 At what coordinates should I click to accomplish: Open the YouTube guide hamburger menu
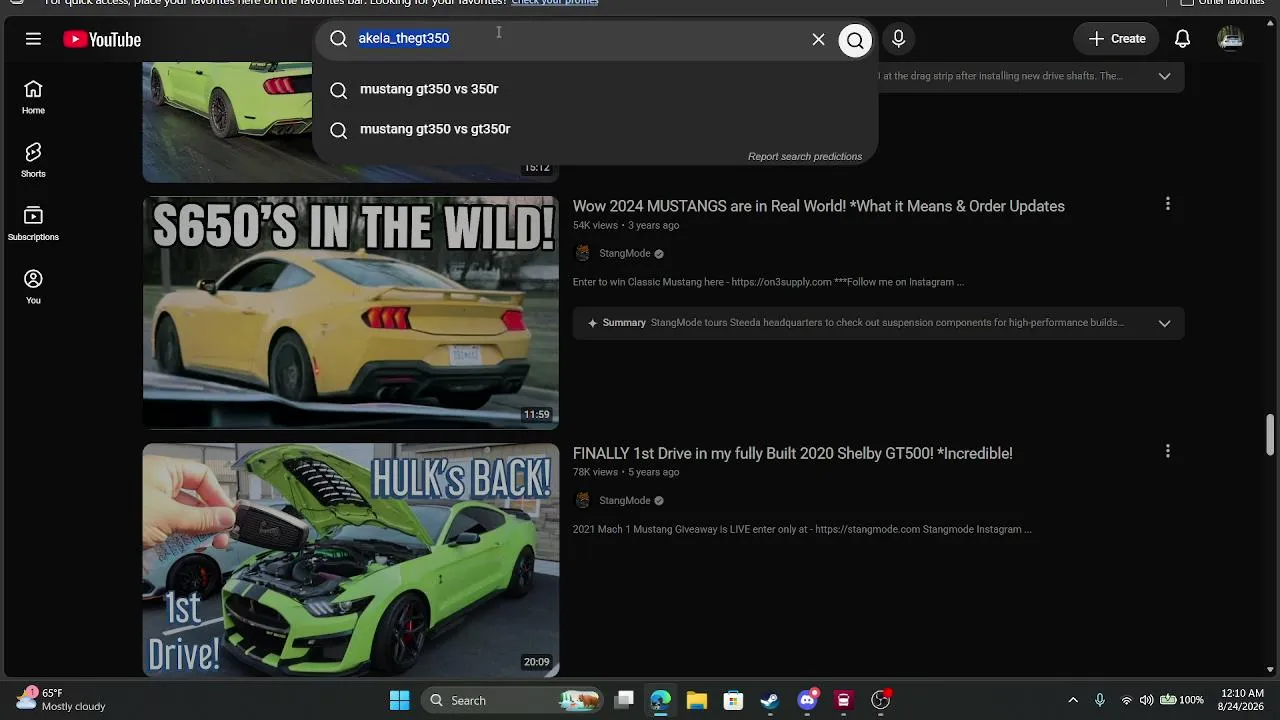tap(33, 39)
